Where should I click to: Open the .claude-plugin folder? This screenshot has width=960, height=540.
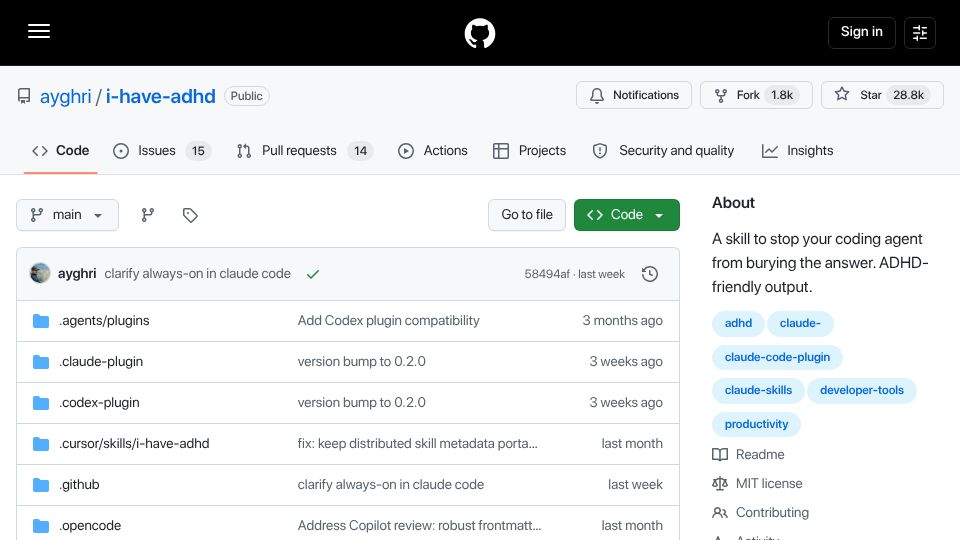(x=101, y=362)
